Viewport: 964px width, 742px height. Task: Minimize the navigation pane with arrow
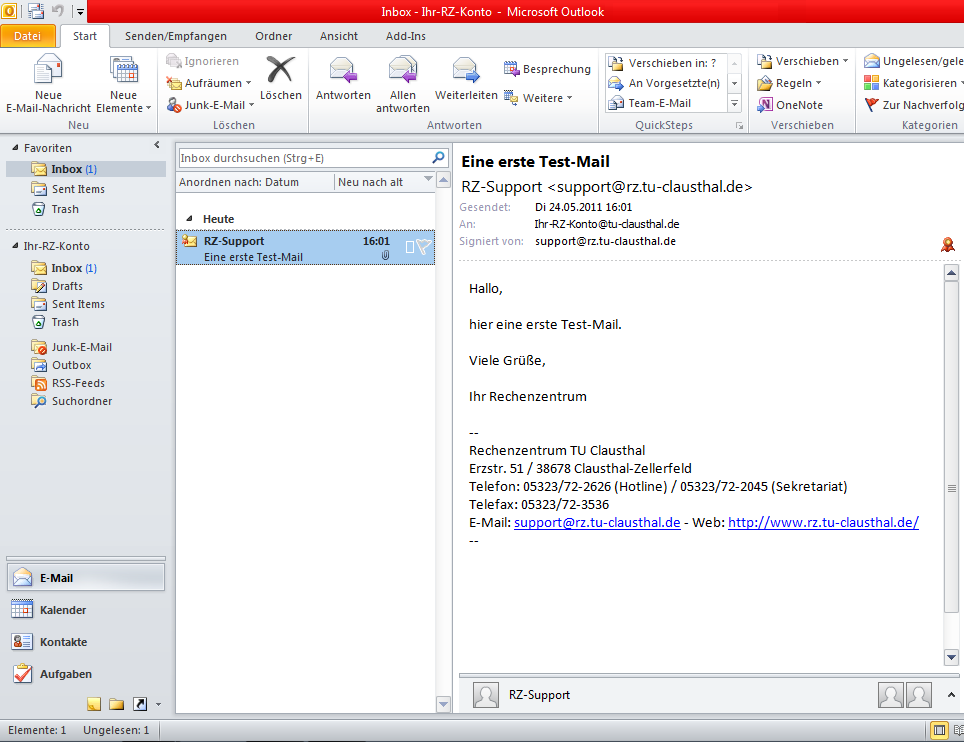click(x=157, y=145)
